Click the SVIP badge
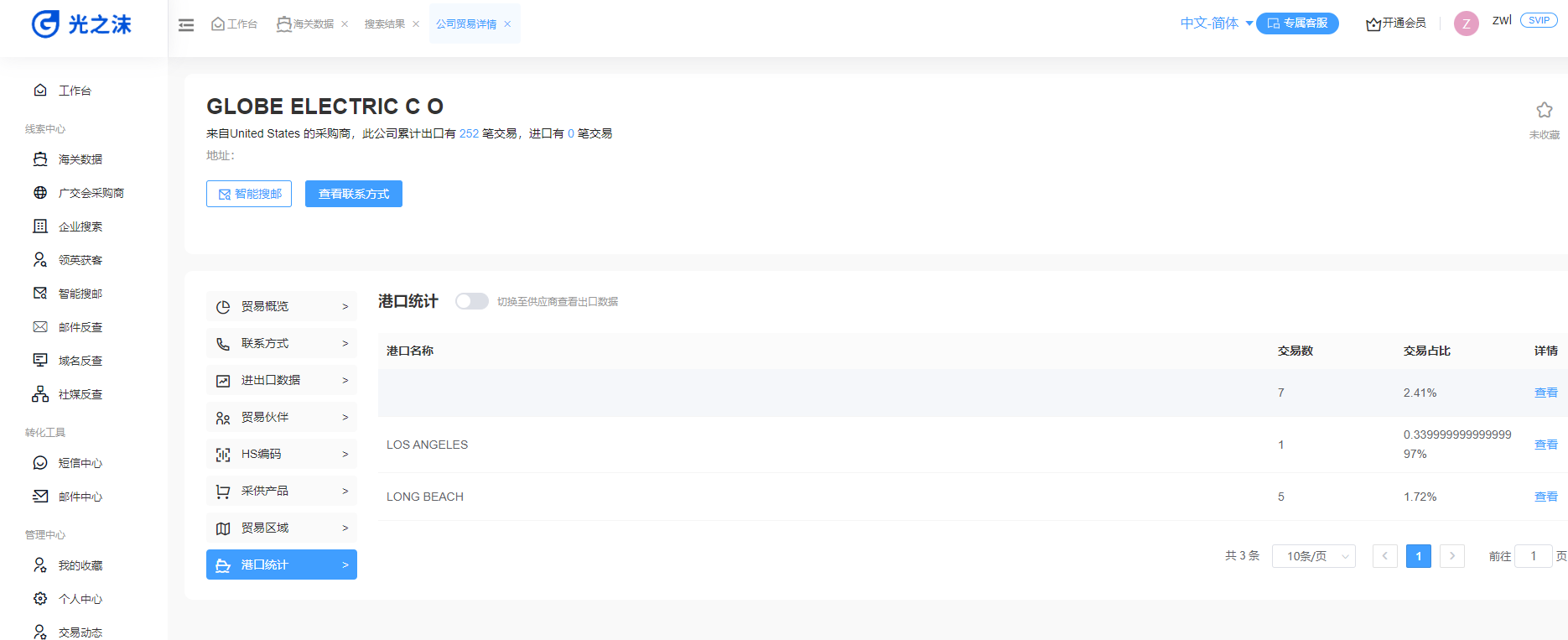 [x=1539, y=20]
